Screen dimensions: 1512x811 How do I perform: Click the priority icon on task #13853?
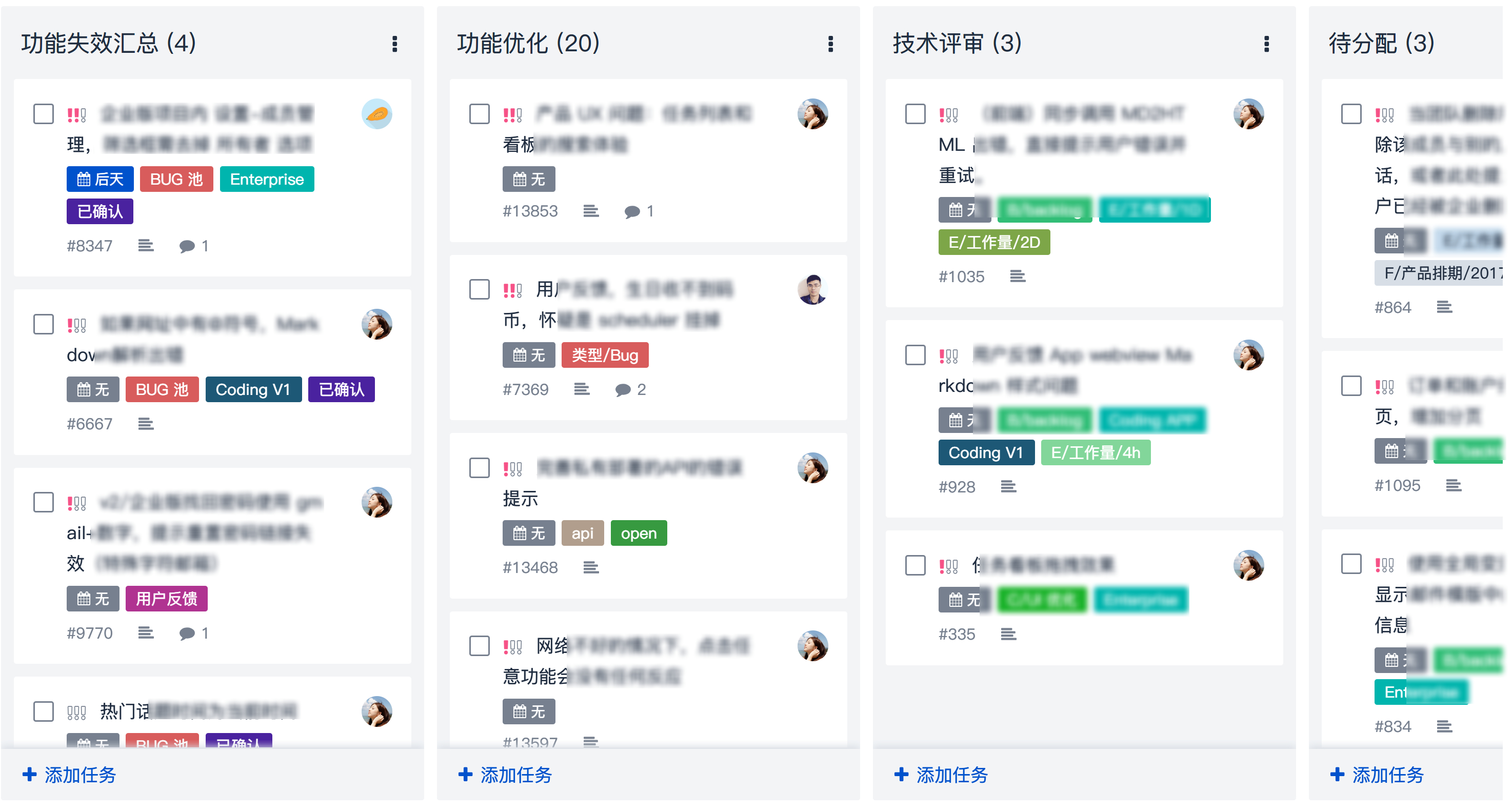(513, 113)
